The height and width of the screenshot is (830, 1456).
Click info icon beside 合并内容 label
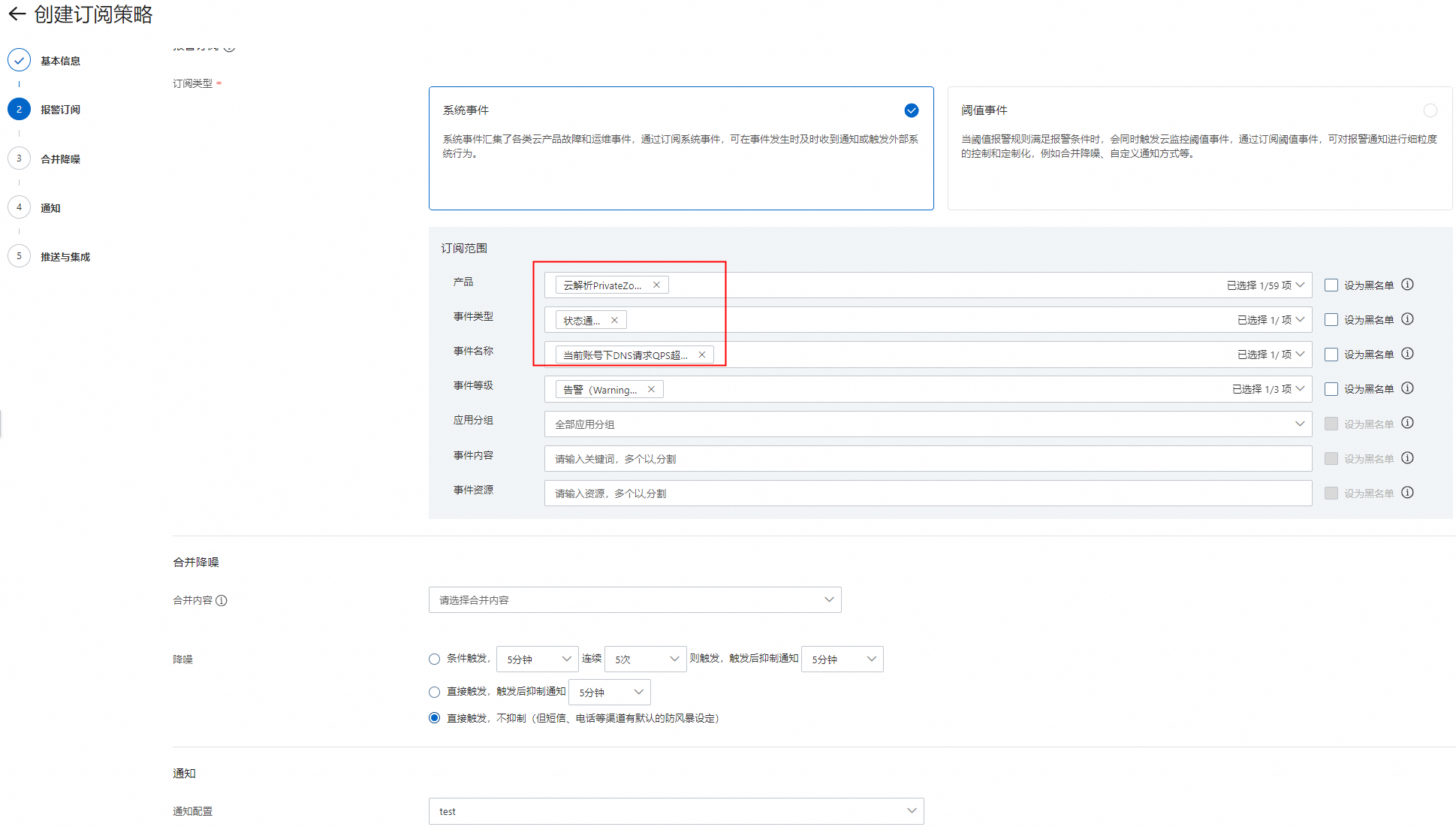222,600
